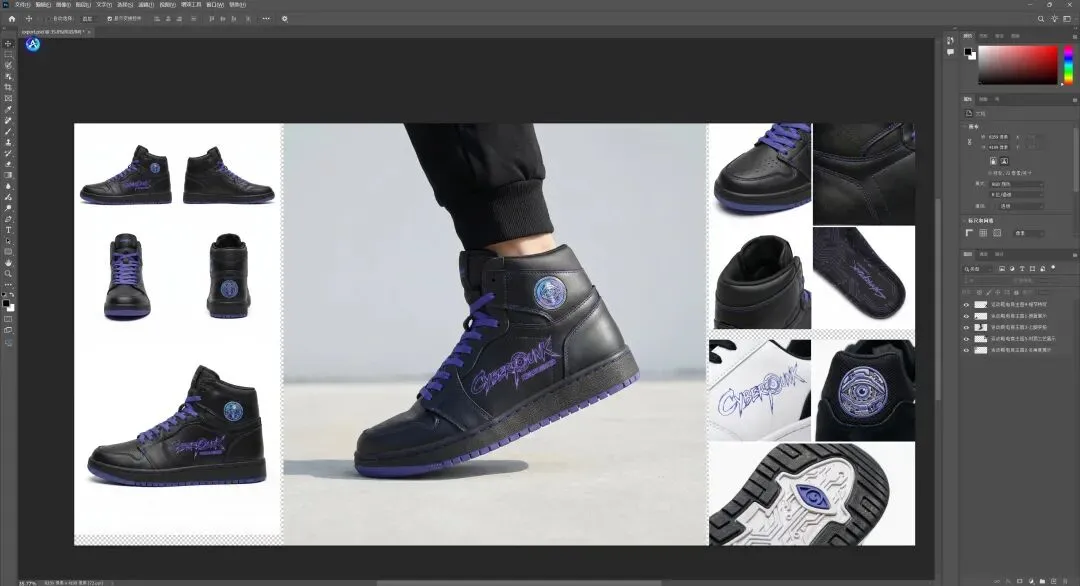Open the bit depth dropdown in Properties
This screenshot has height=586, width=1080.
(1017, 195)
